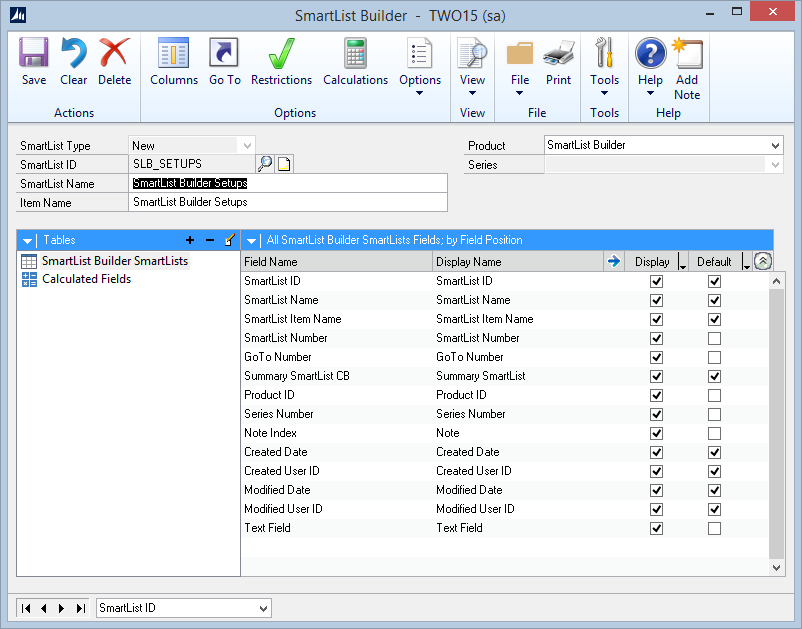Click inside the Item Name field

pos(287,202)
